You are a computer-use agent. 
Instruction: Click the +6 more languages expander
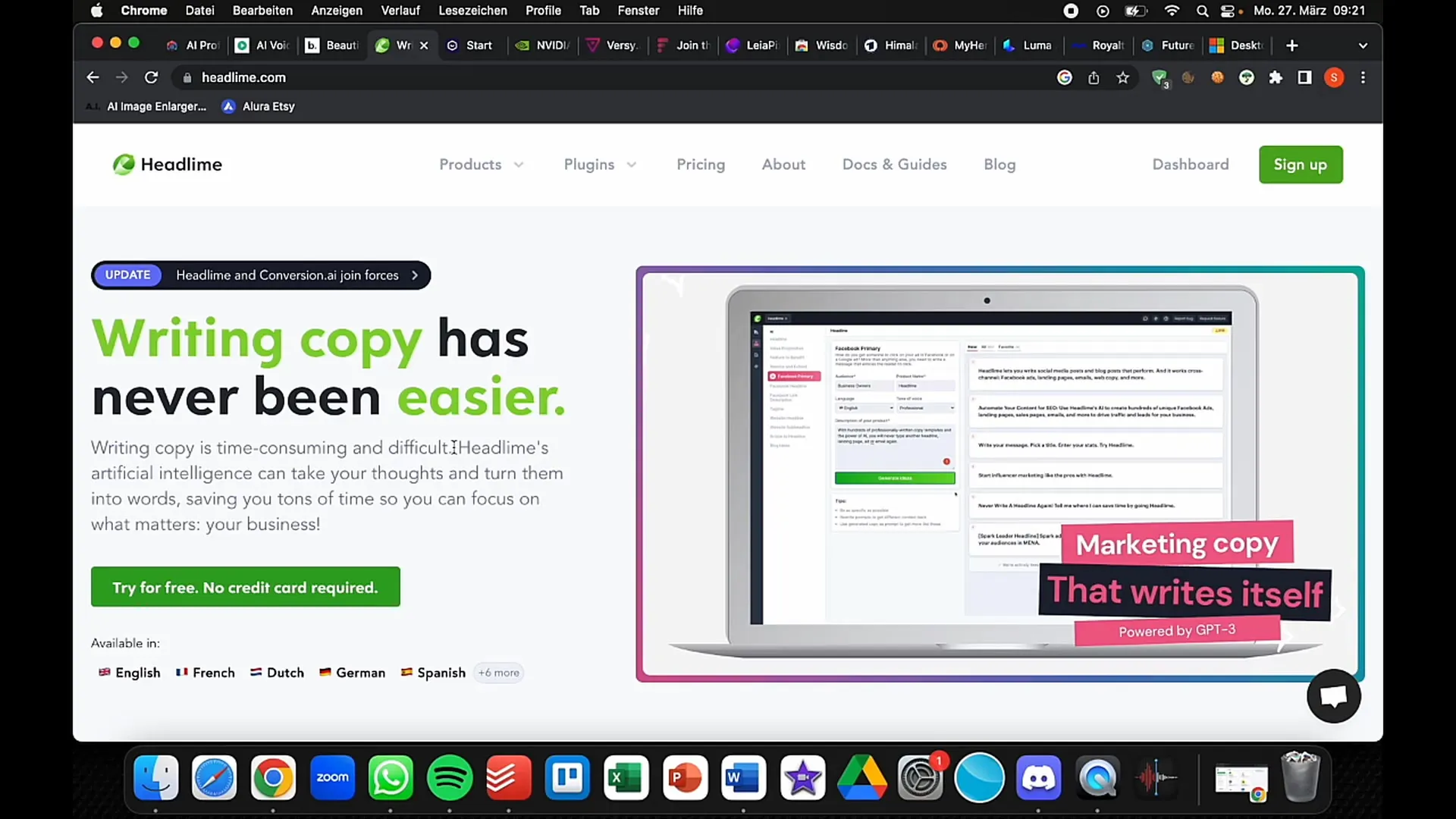pos(499,672)
